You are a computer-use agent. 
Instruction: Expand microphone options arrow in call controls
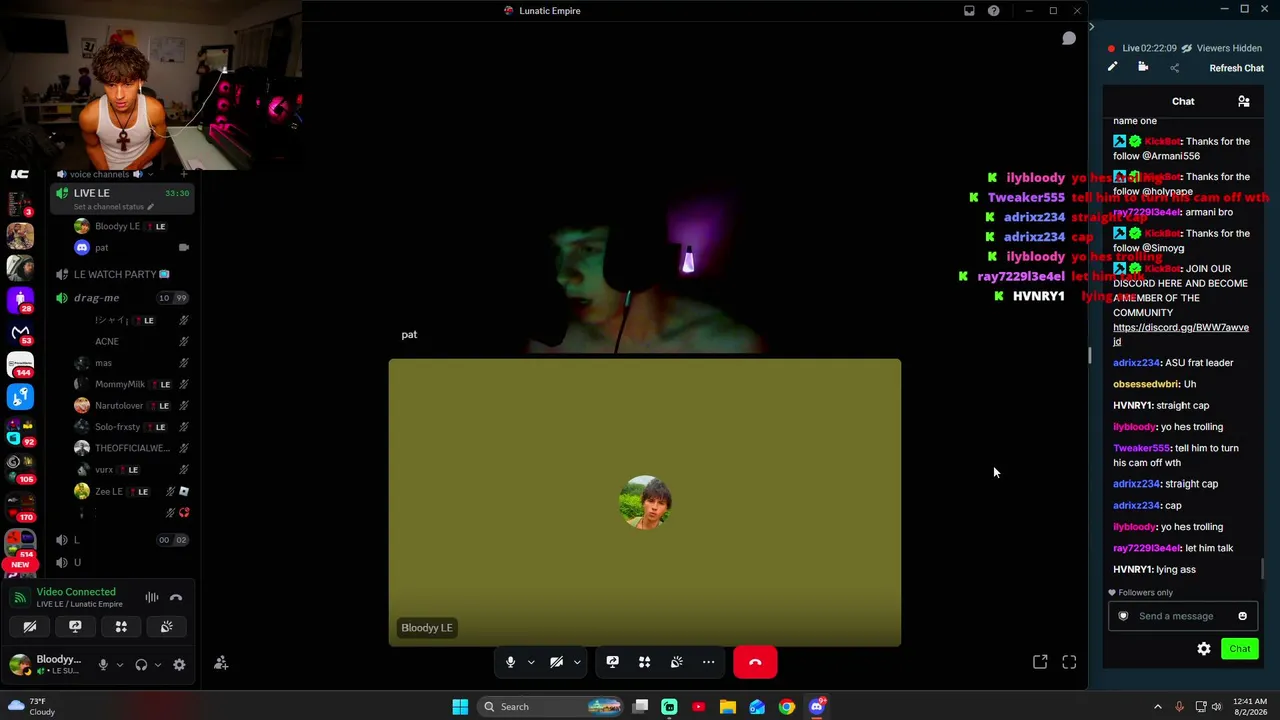tap(531, 662)
